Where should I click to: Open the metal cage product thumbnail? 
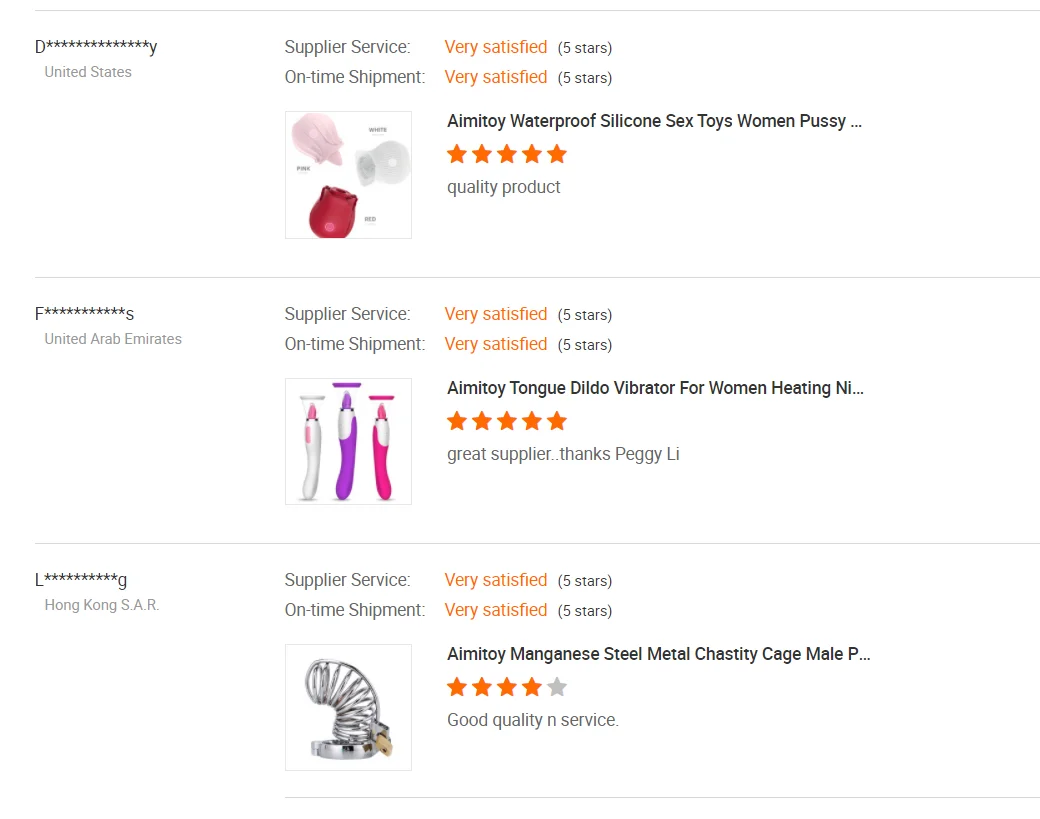pyautogui.click(x=348, y=707)
